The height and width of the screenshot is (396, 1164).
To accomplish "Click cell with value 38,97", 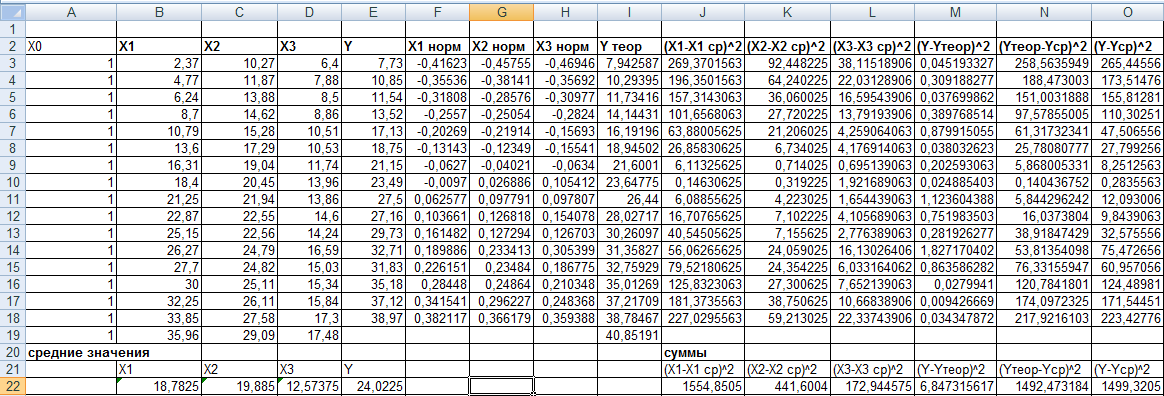I will [x=373, y=318].
